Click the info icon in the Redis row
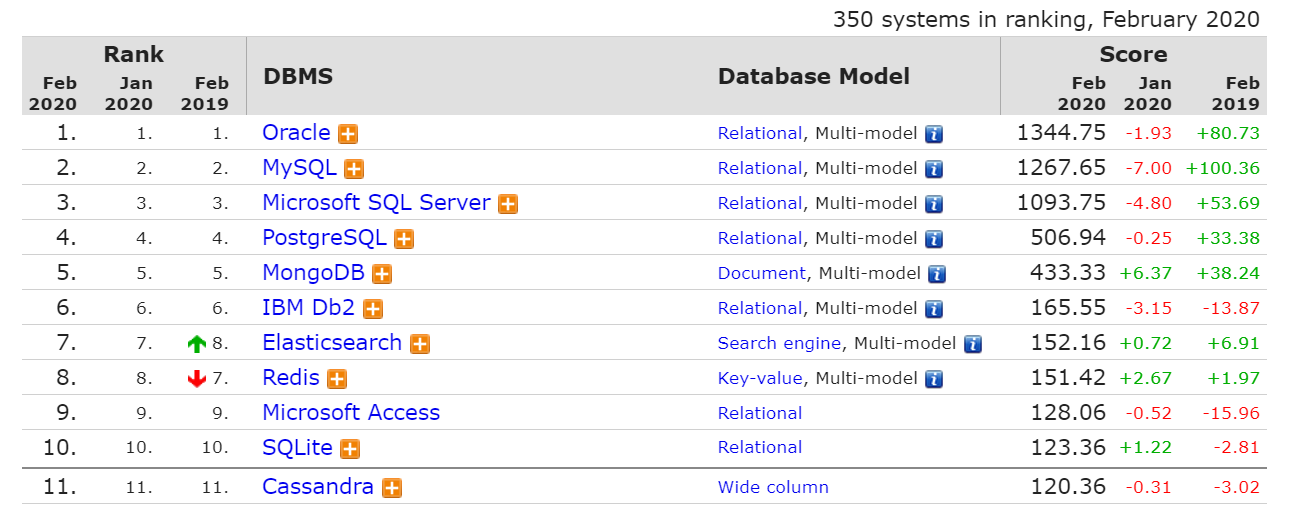 coord(934,379)
